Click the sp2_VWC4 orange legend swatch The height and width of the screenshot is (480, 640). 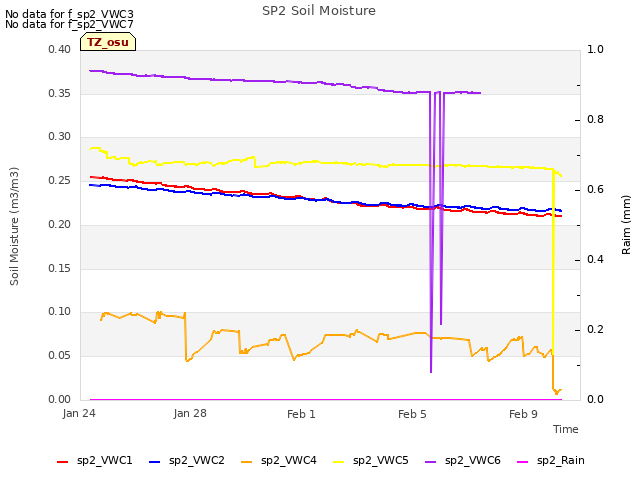click(x=247, y=462)
